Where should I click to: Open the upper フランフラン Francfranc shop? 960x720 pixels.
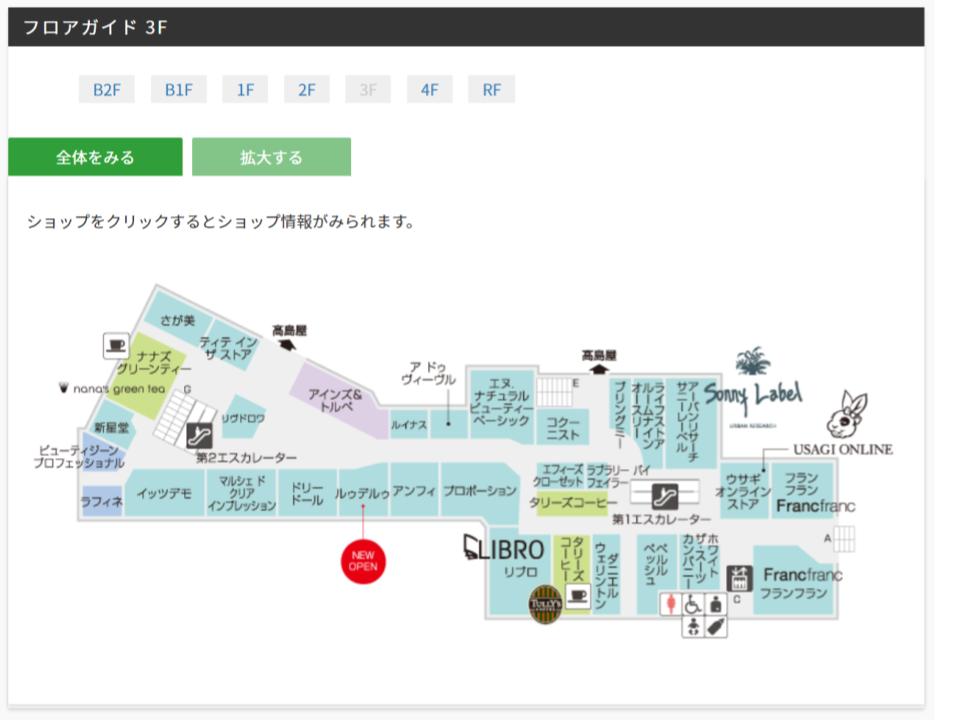[x=803, y=491]
